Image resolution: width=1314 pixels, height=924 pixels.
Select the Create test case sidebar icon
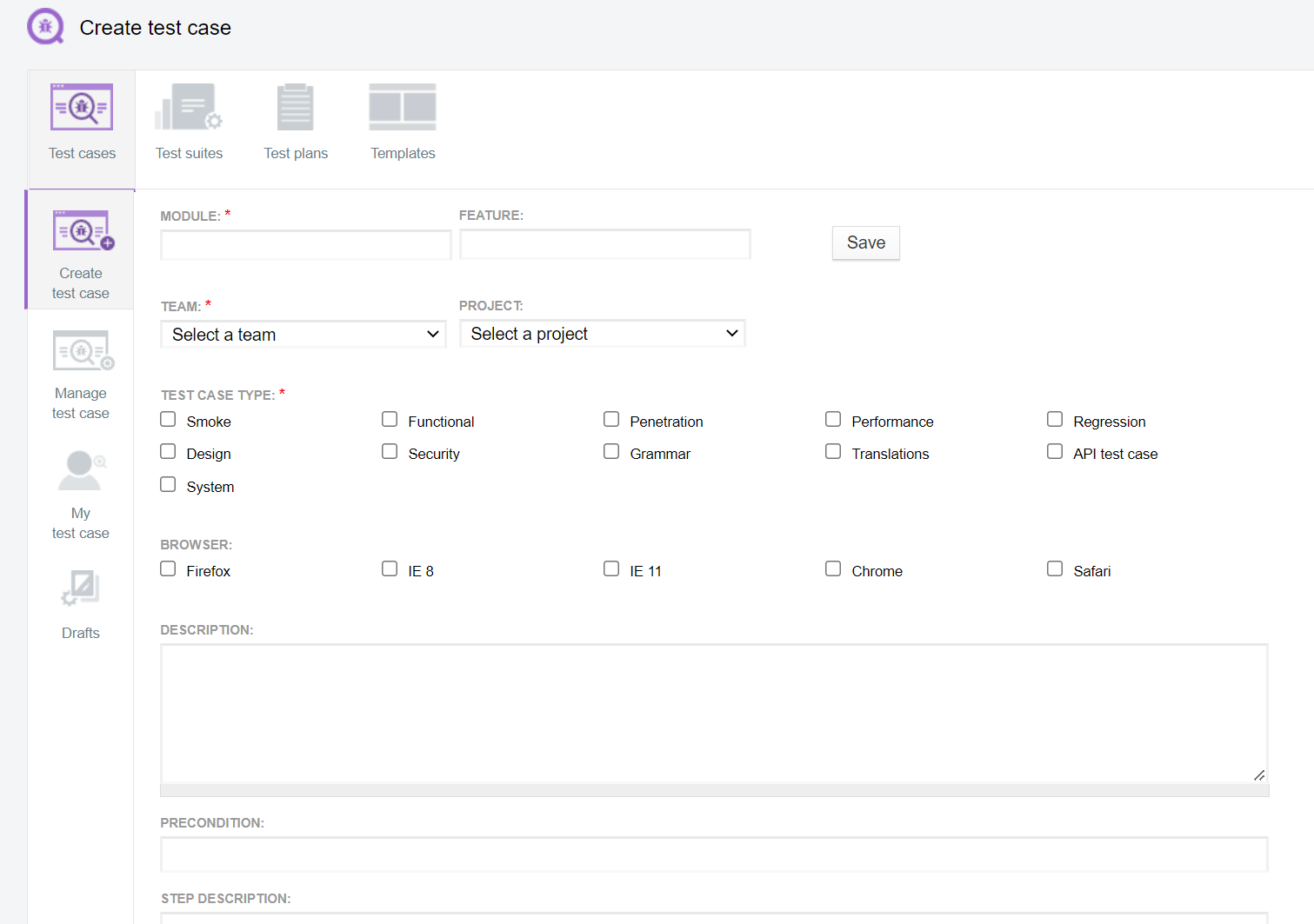pyautogui.click(x=83, y=231)
